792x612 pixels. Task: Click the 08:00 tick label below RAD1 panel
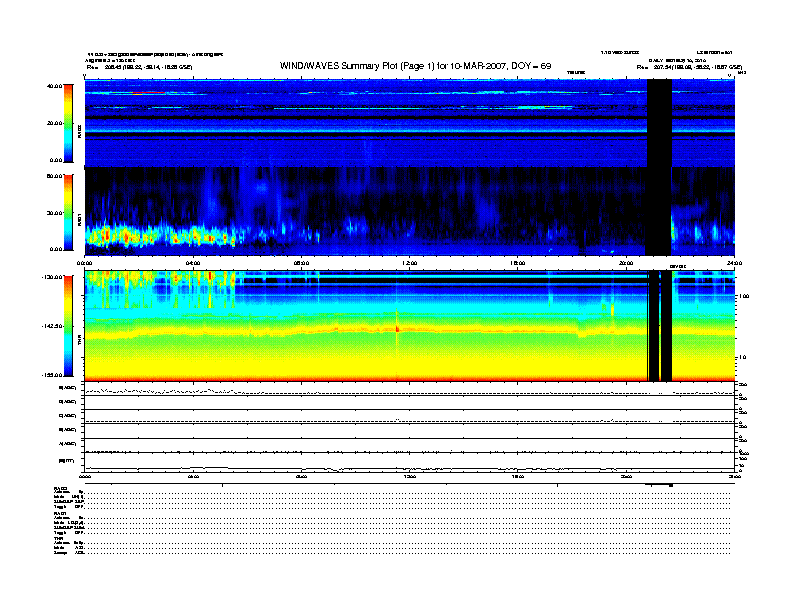click(x=302, y=263)
